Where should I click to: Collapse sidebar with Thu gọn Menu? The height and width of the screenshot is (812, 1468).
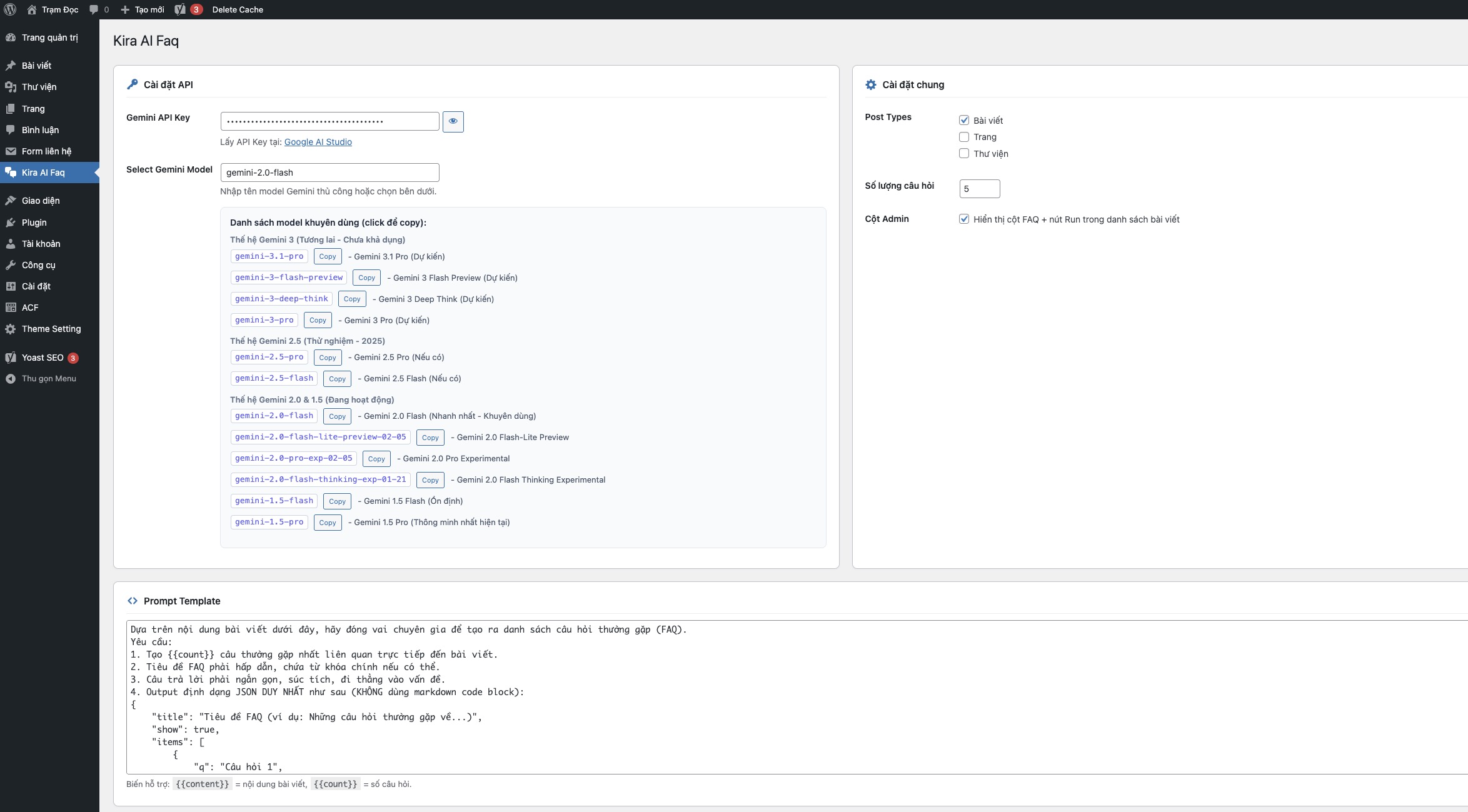tap(49, 379)
